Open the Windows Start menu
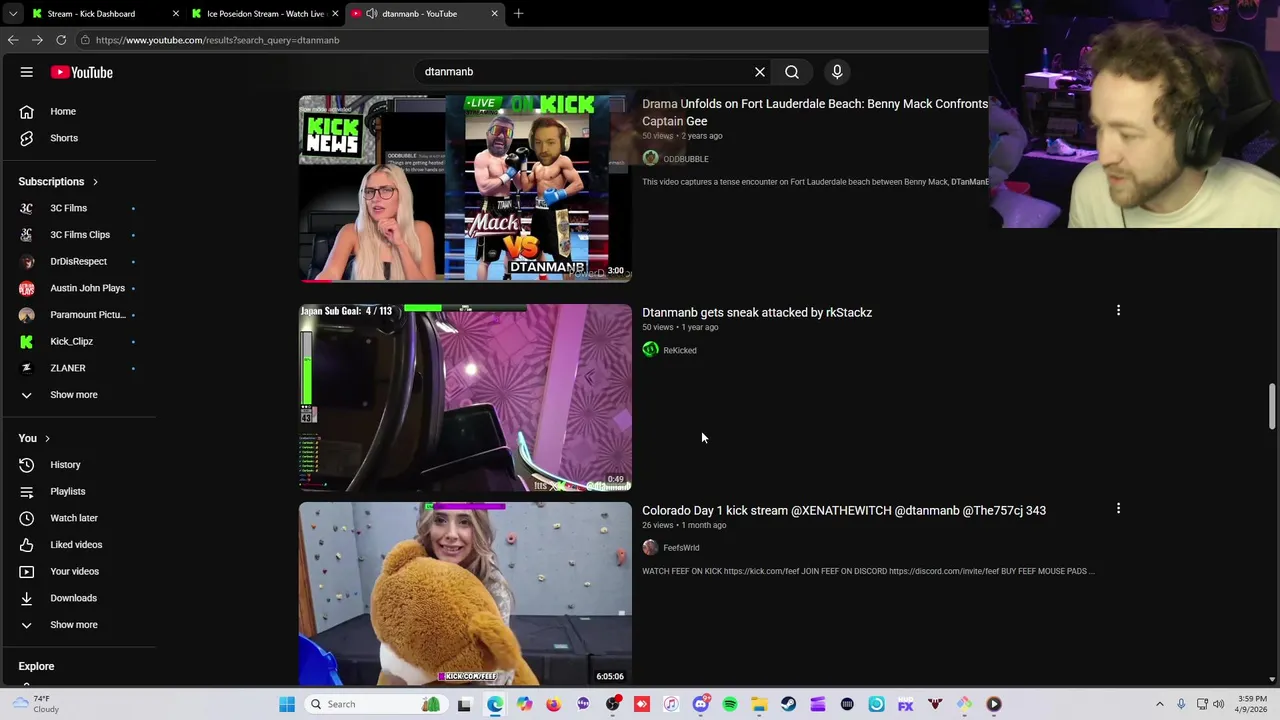This screenshot has height=720, width=1280. click(287, 704)
